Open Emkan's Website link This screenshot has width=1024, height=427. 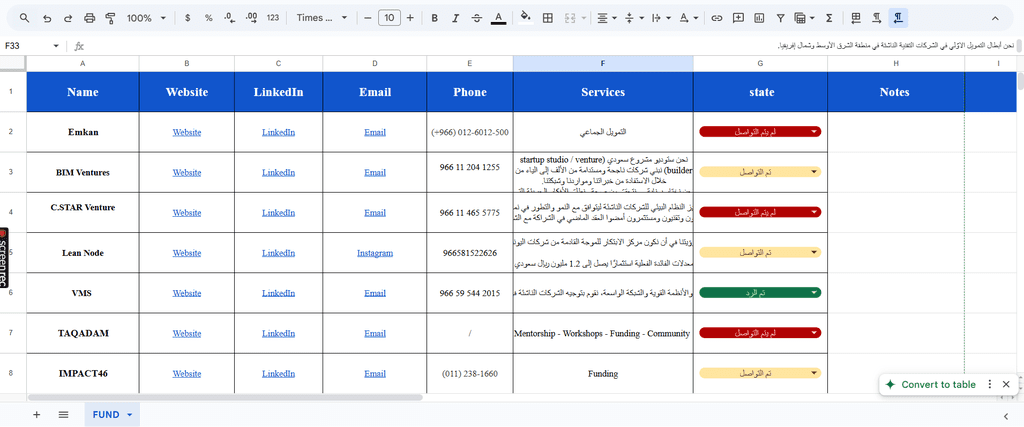[x=187, y=133]
